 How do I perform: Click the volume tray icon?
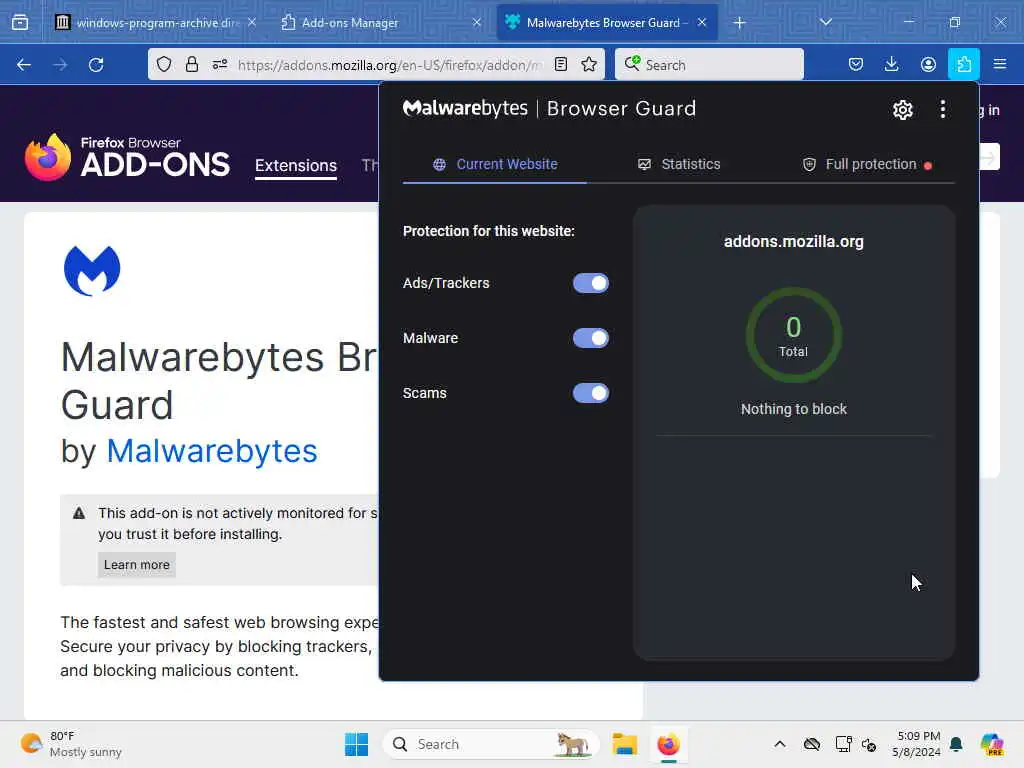(869, 744)
